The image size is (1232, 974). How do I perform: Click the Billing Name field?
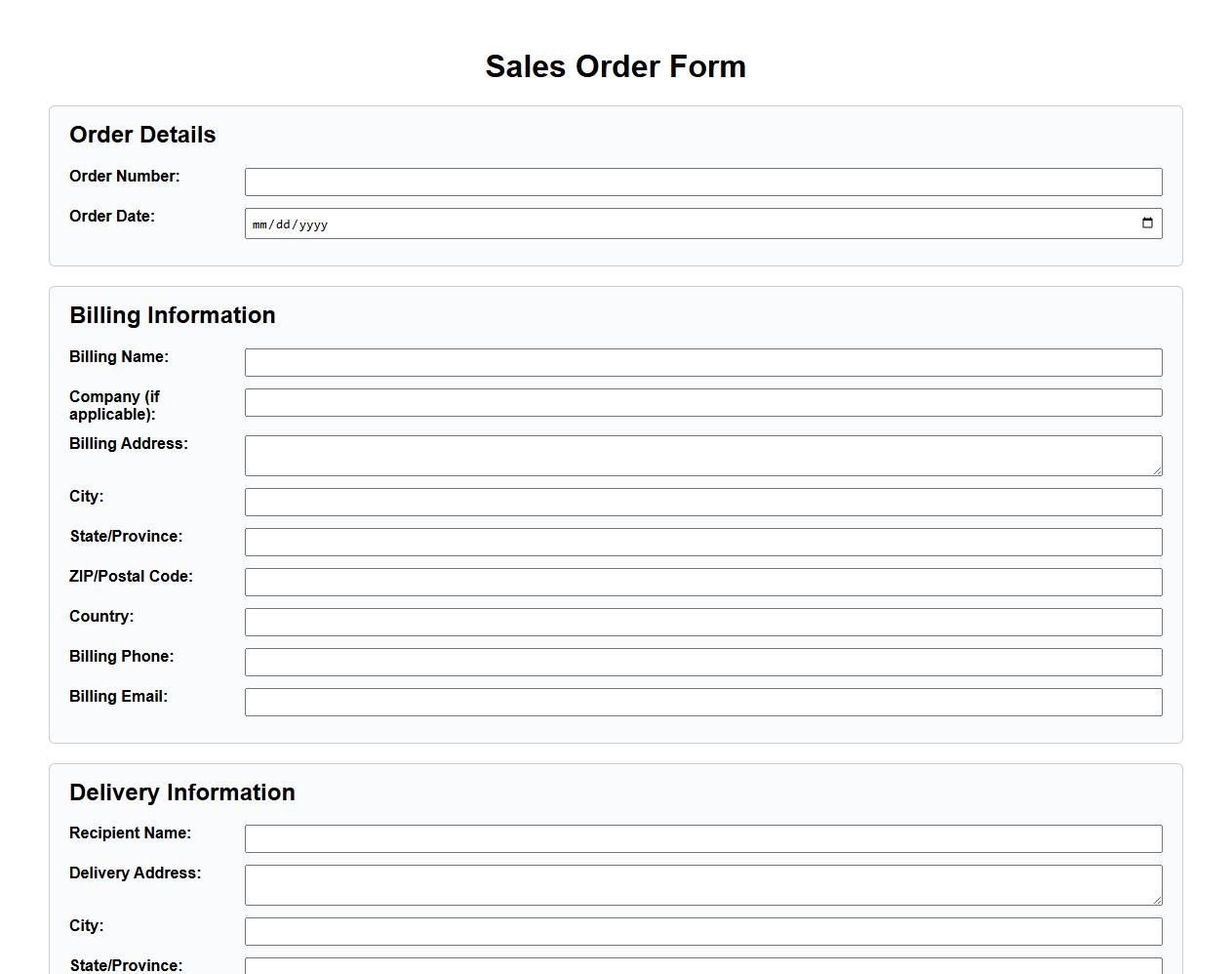coord(703,362)
